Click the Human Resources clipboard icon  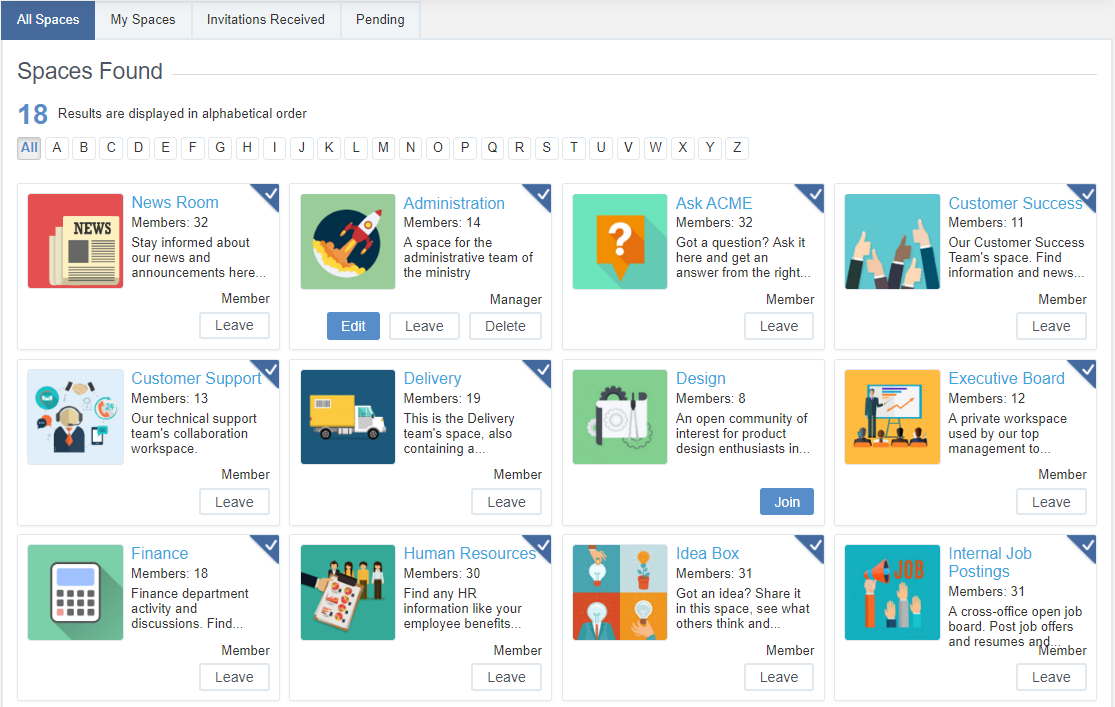click(x=347, y=592)
